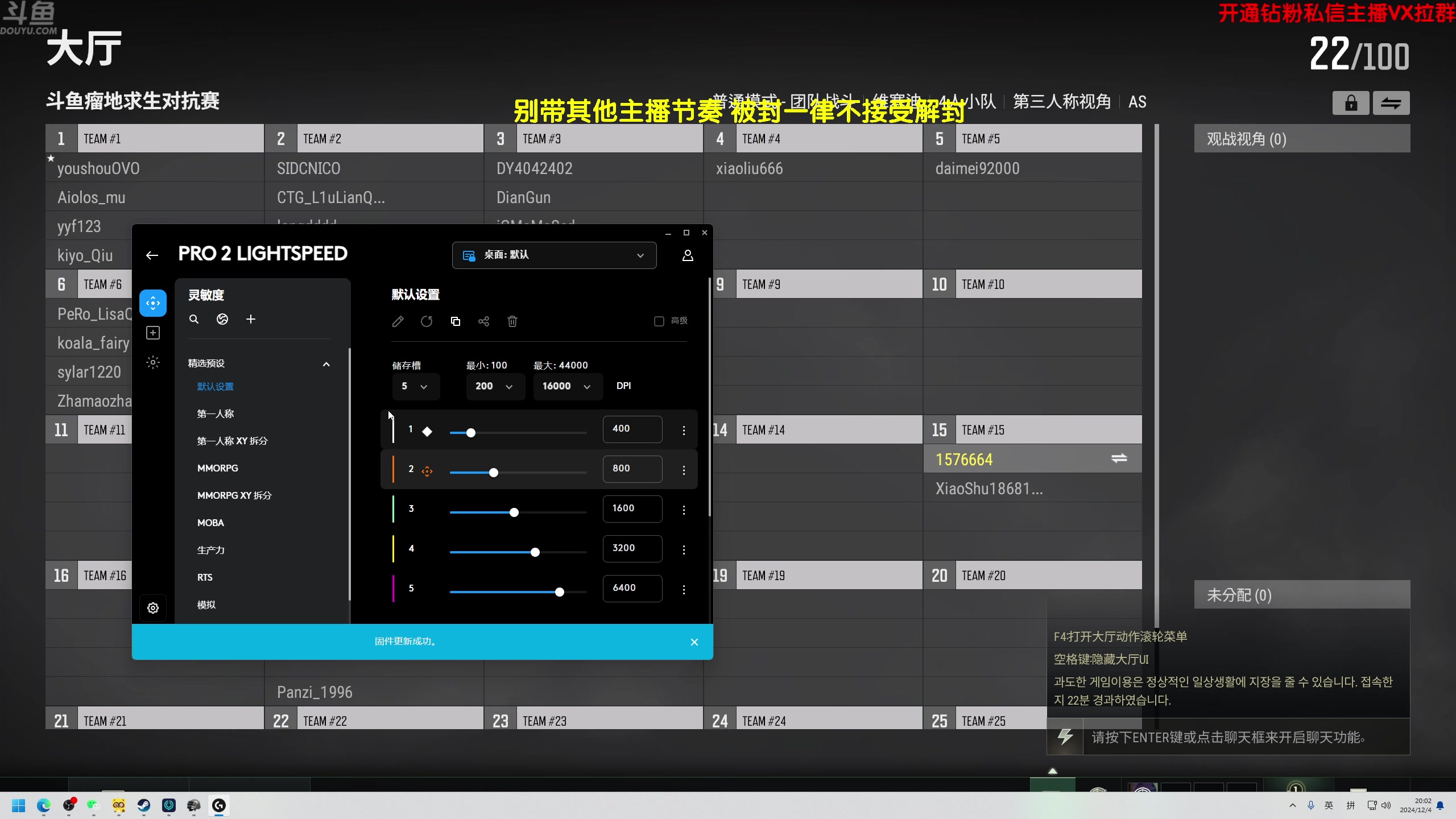The image size is (1456, 819).
Task: Click the 观战视角 (0) spectator header
Action: click(1302, 139)
